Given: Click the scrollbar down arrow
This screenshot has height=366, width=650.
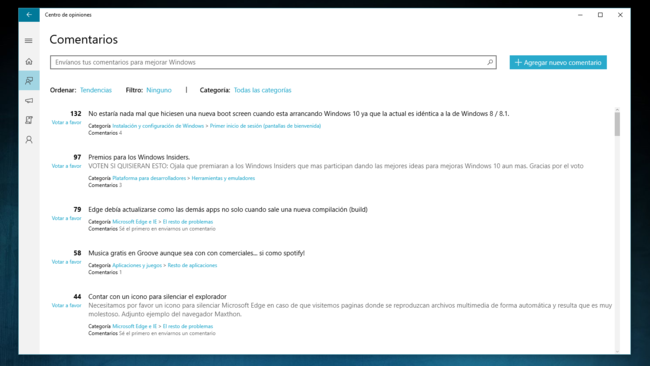Looking at the screenshot, I should (617, 351).
